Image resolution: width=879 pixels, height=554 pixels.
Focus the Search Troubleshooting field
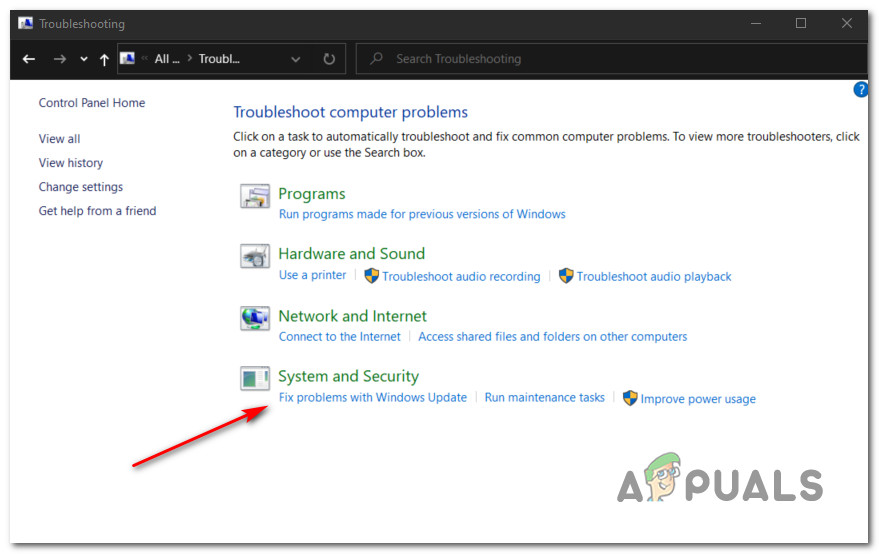point(611,59)
